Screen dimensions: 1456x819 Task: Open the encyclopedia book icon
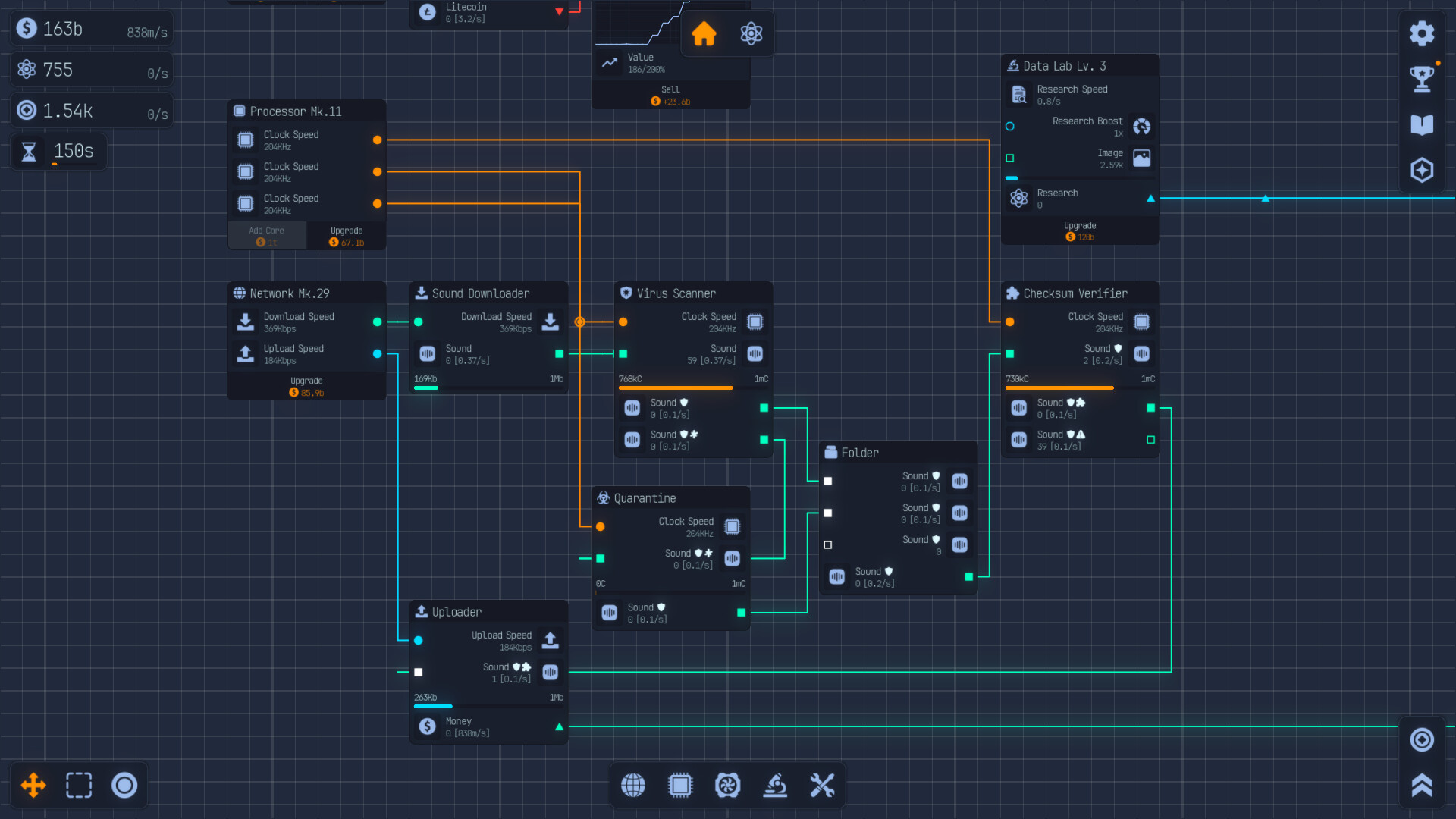tap(1422, 124)
